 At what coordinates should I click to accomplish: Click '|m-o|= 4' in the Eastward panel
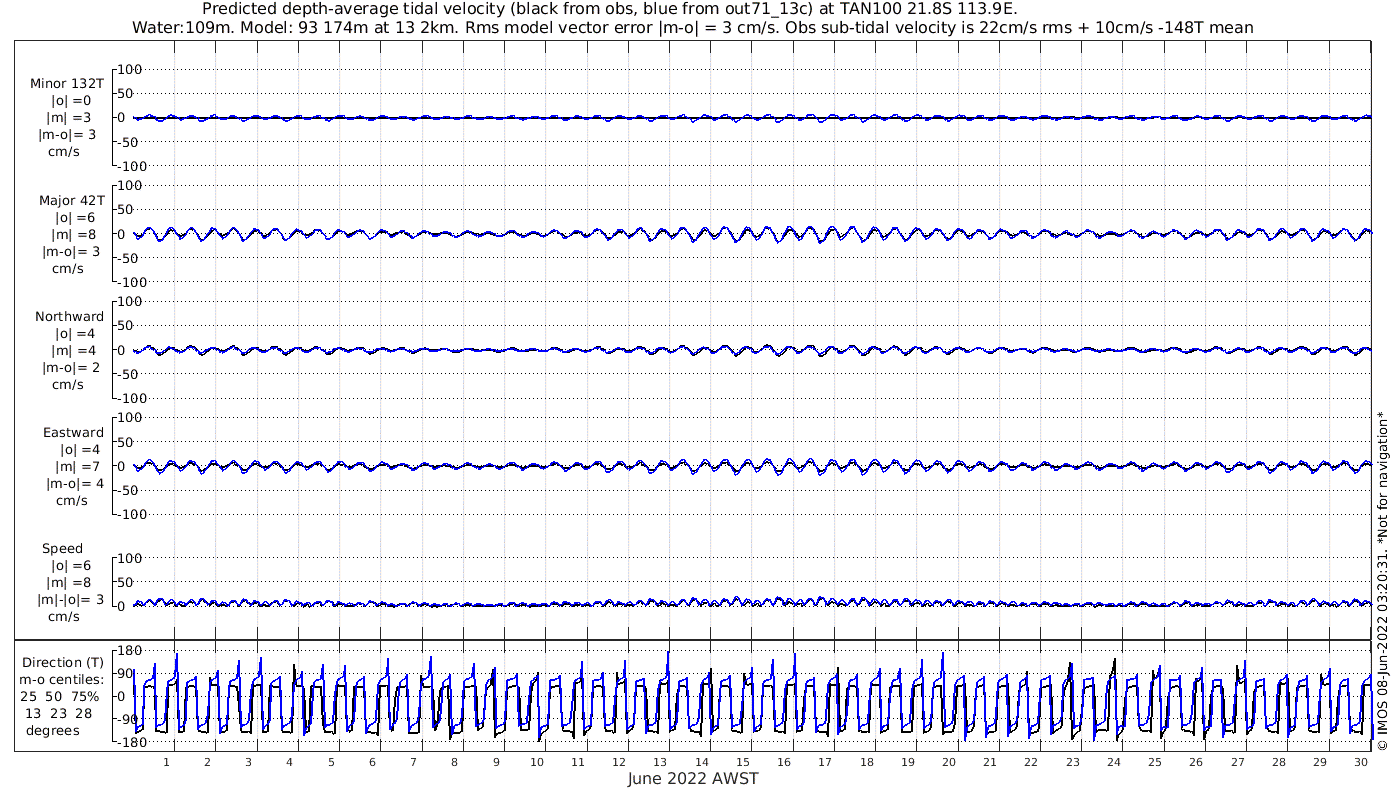pos(74,483)
